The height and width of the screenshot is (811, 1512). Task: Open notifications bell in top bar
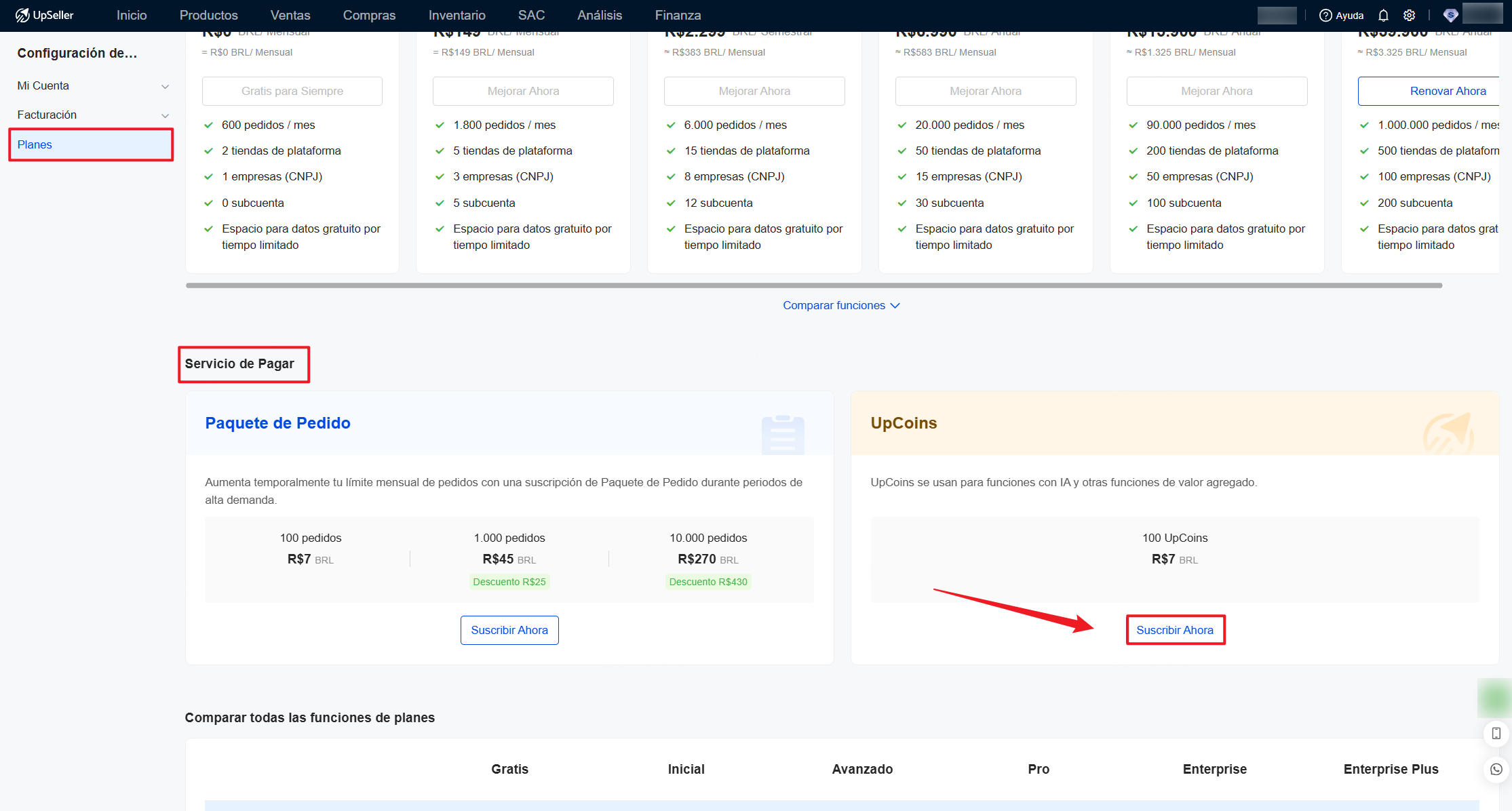(x=1382, y=15)
